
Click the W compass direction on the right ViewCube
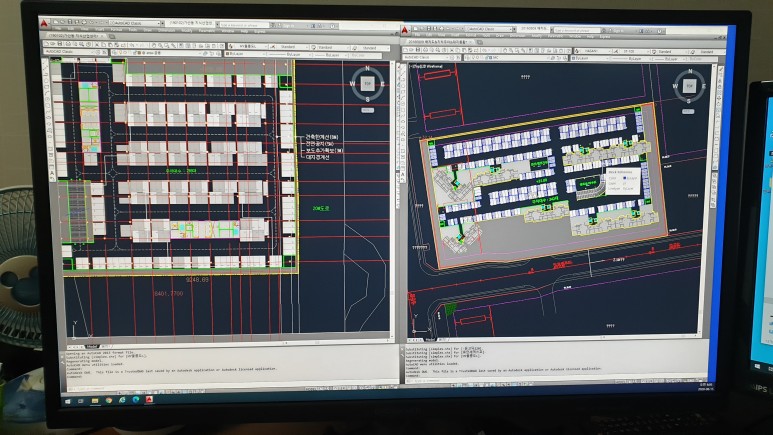[675, 86]
